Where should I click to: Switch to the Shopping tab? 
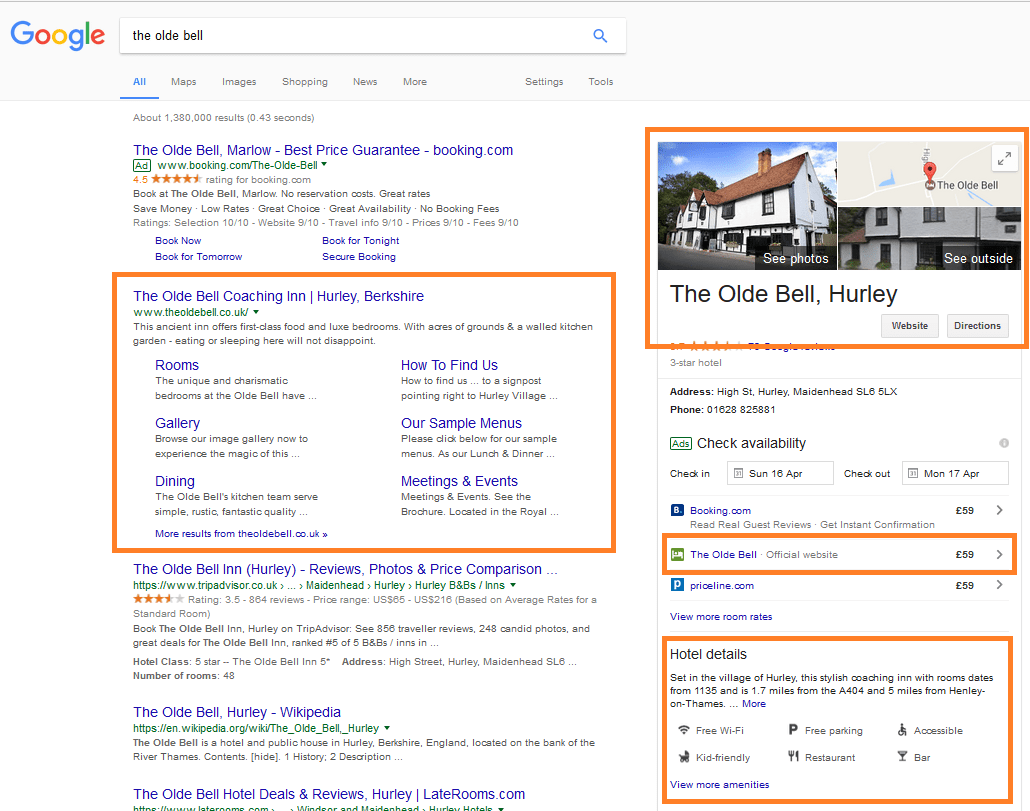coord(305,81)
